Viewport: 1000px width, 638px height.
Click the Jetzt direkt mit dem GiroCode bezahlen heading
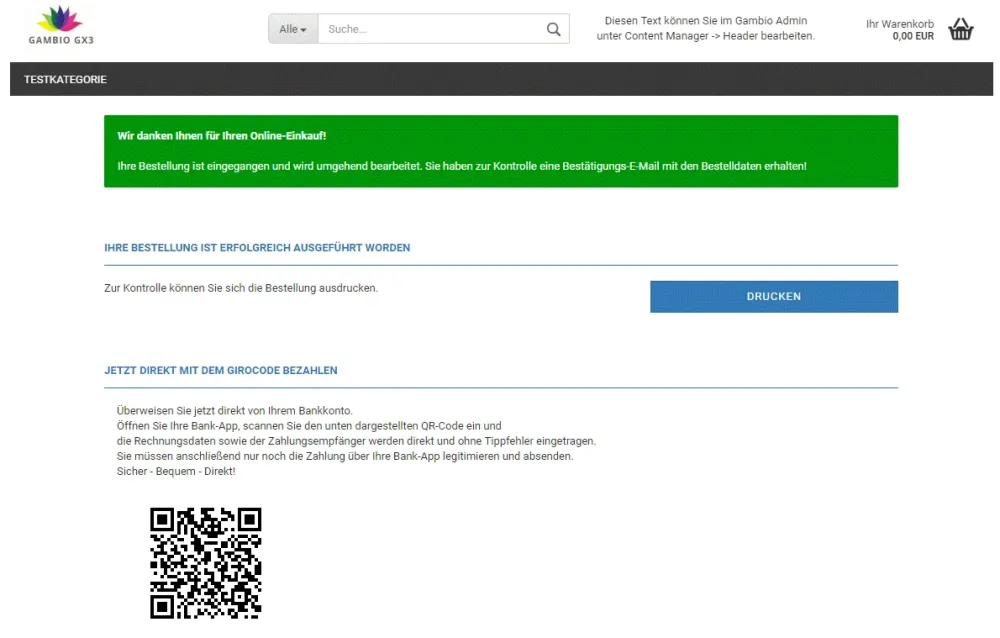click(x=221, y=371)
